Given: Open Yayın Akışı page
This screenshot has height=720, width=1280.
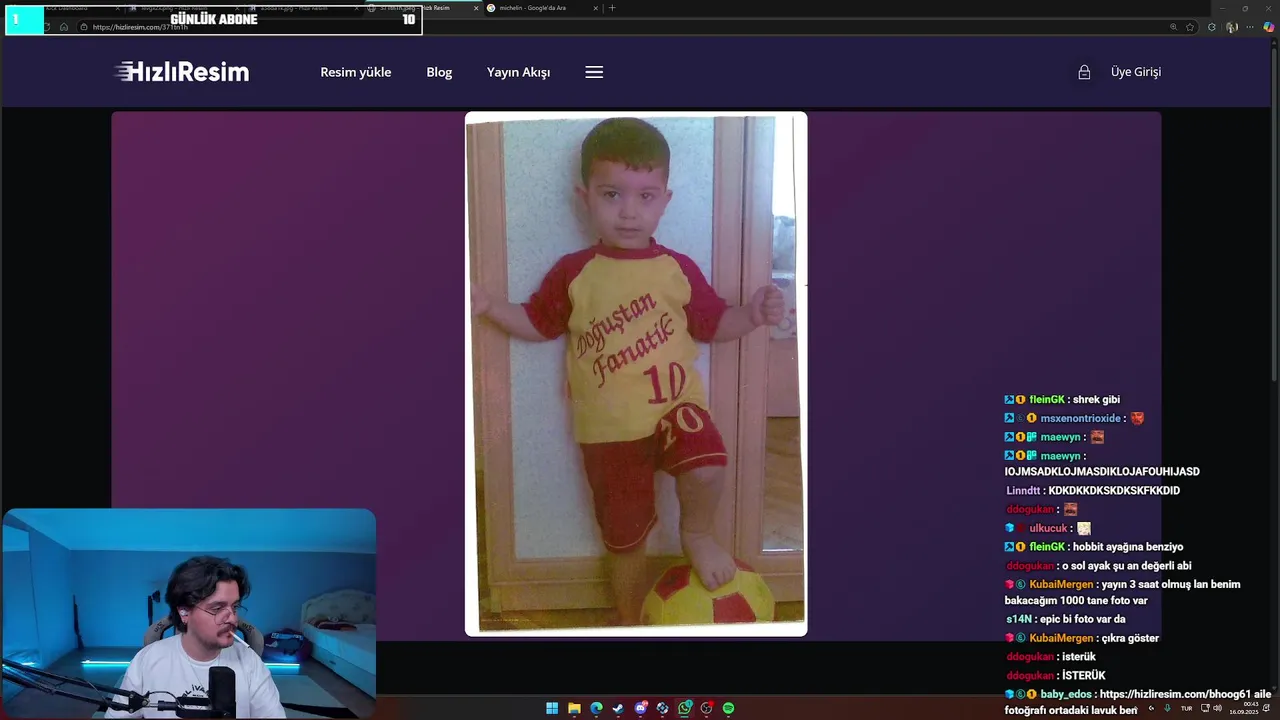Looking at the screenshot, I should (518, 72).
